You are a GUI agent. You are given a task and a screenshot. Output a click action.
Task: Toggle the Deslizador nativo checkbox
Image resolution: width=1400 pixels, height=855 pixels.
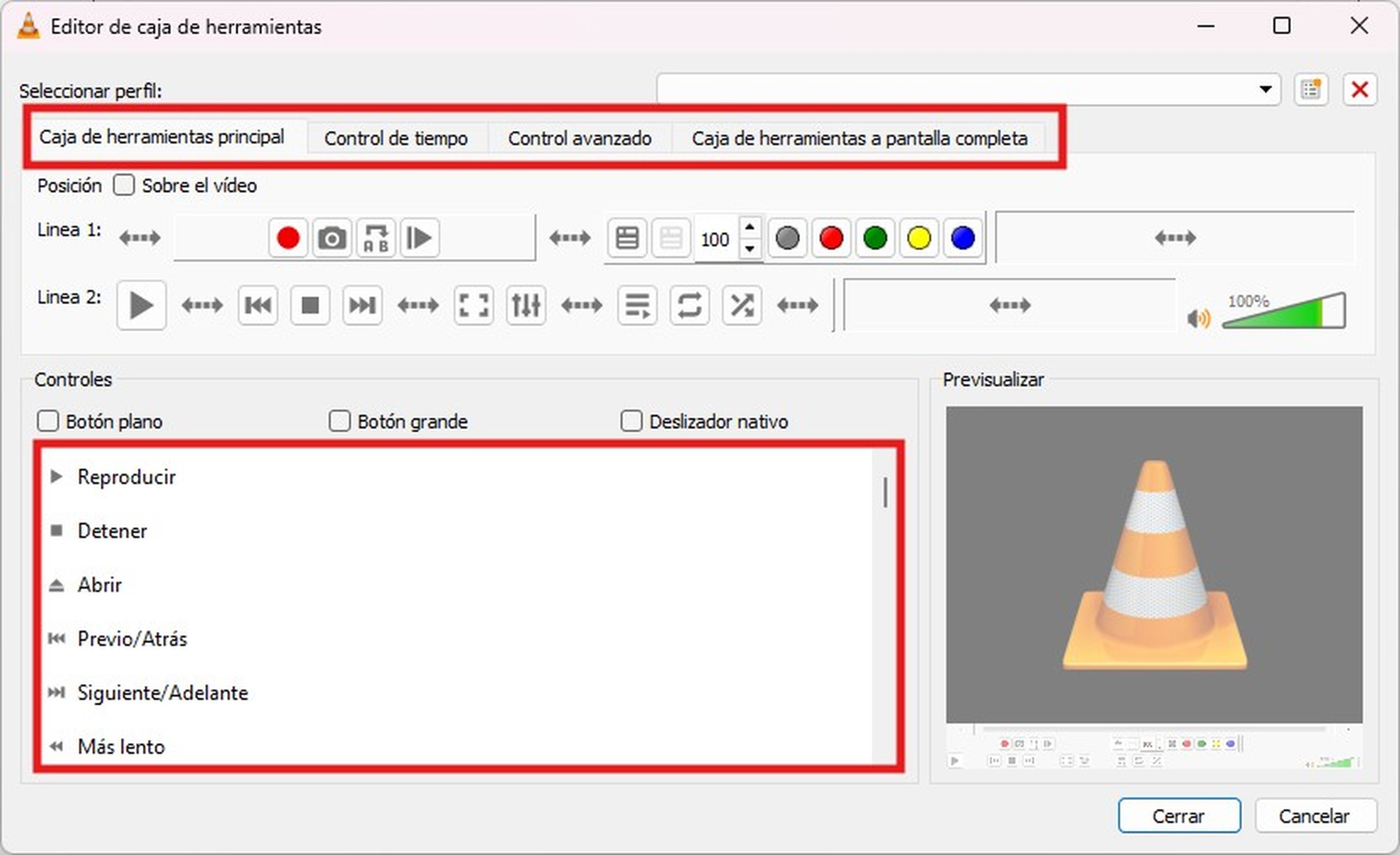[x=631, y=422]
